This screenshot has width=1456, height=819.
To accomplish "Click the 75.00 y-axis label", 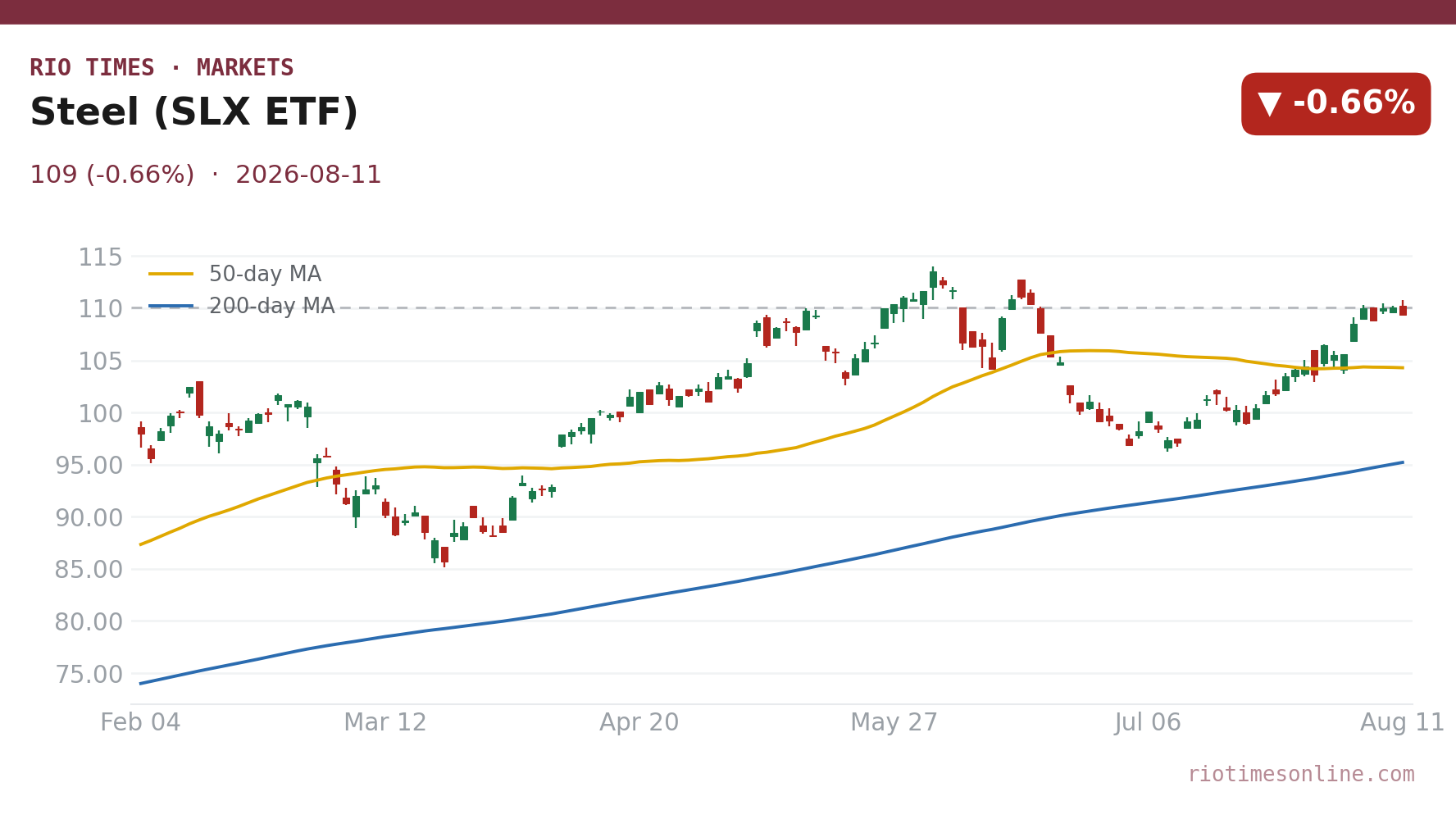I will 89,675.
